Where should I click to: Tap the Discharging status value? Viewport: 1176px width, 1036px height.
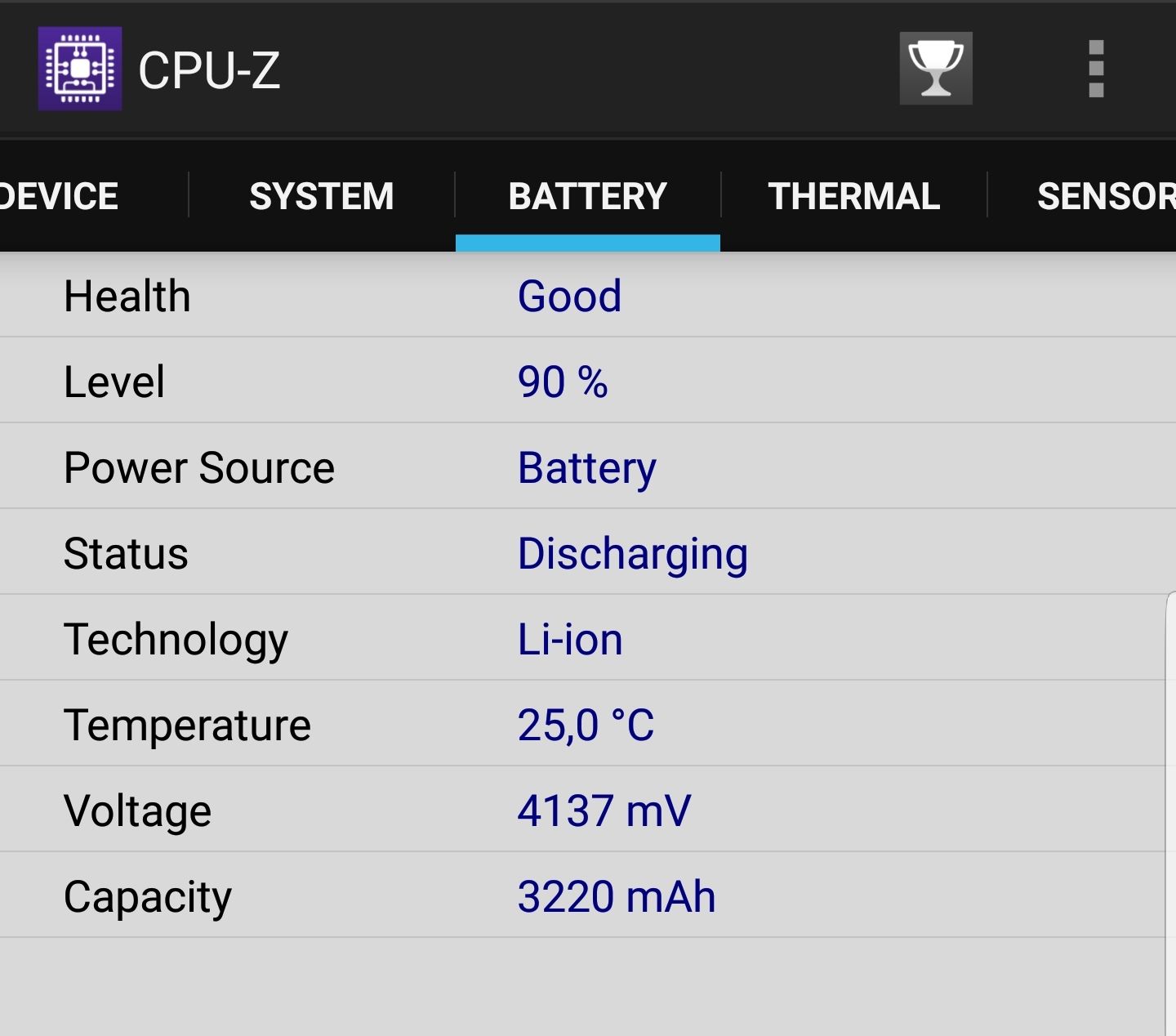click(x=633, y=554)
